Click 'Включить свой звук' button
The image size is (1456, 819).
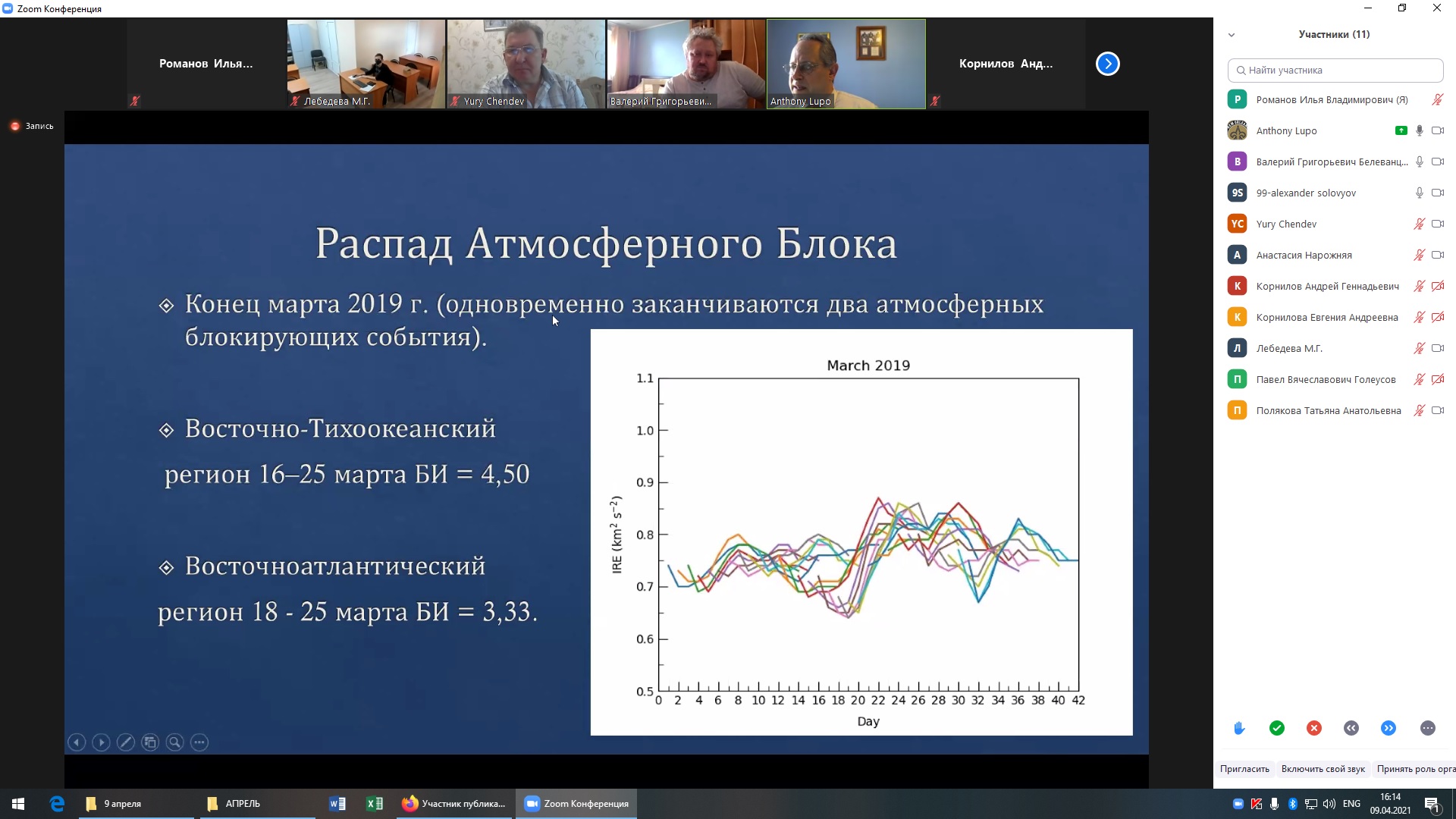[x=1323, y=769]
